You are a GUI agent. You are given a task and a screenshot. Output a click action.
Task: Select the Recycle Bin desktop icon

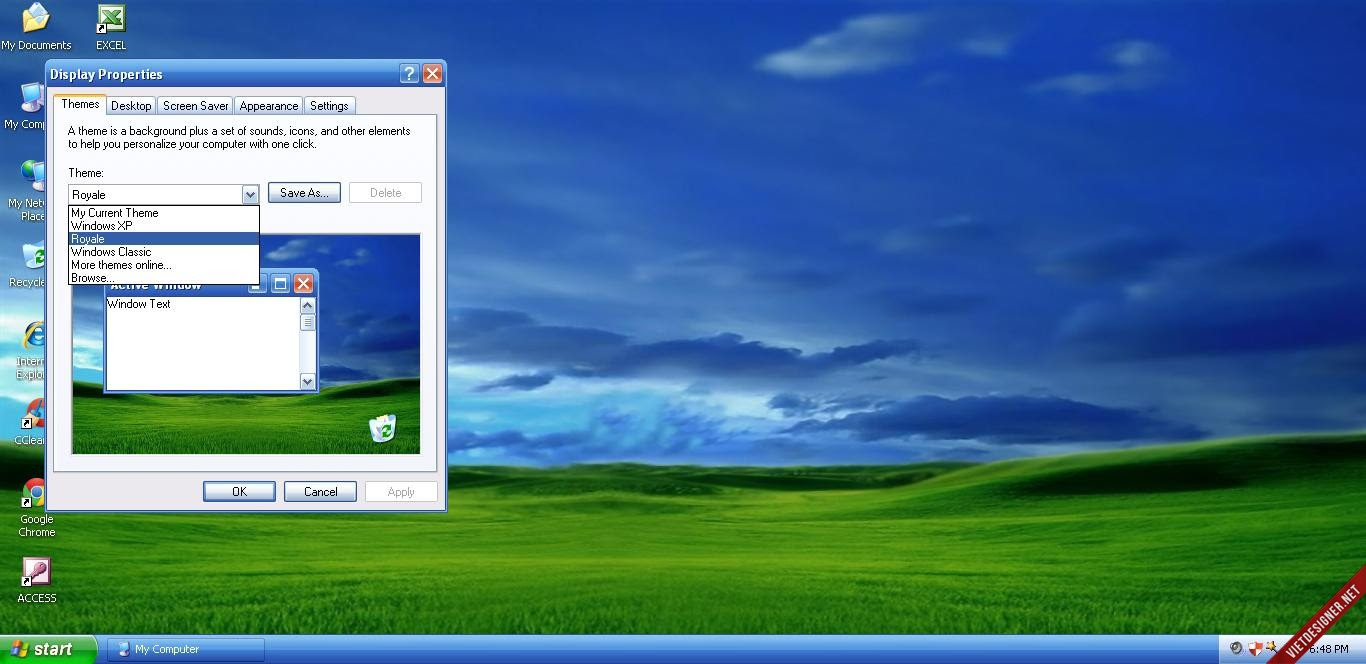coord(30,265)
